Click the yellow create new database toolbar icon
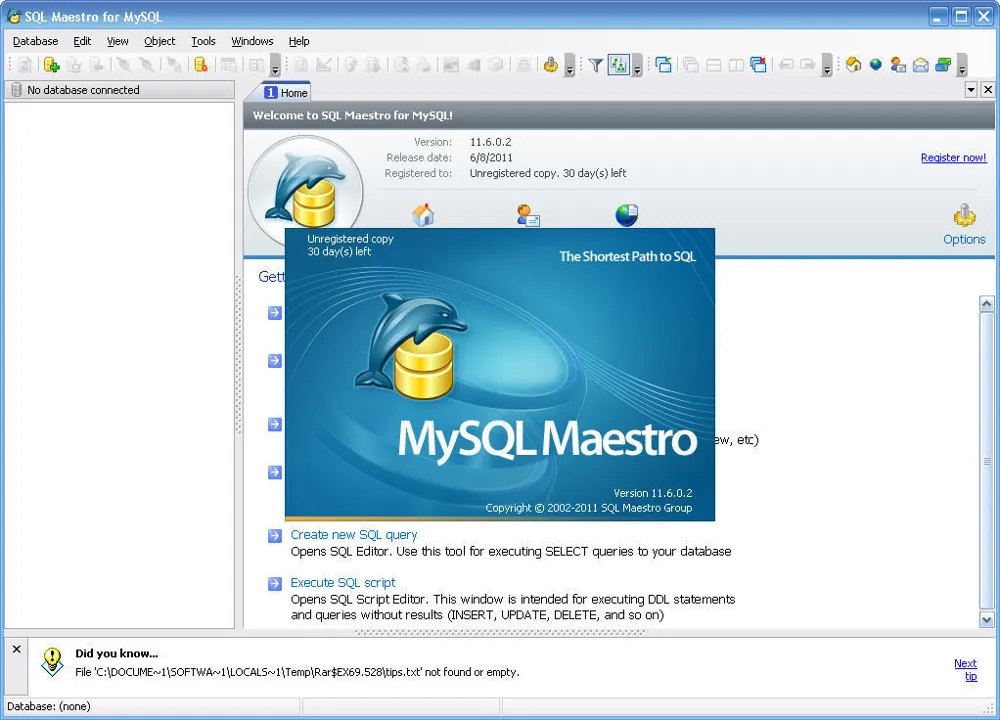The width and height of the screenshot is (1000, 720). point(200,64)
